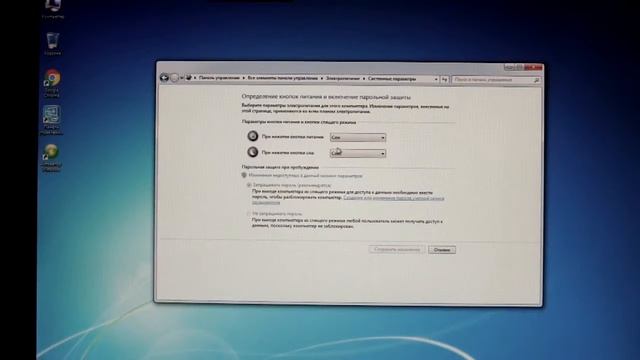Screen dimensions: 640x360
Task: Click the При нажатии кнопки сна label
Action: click(x=288, y=153)
